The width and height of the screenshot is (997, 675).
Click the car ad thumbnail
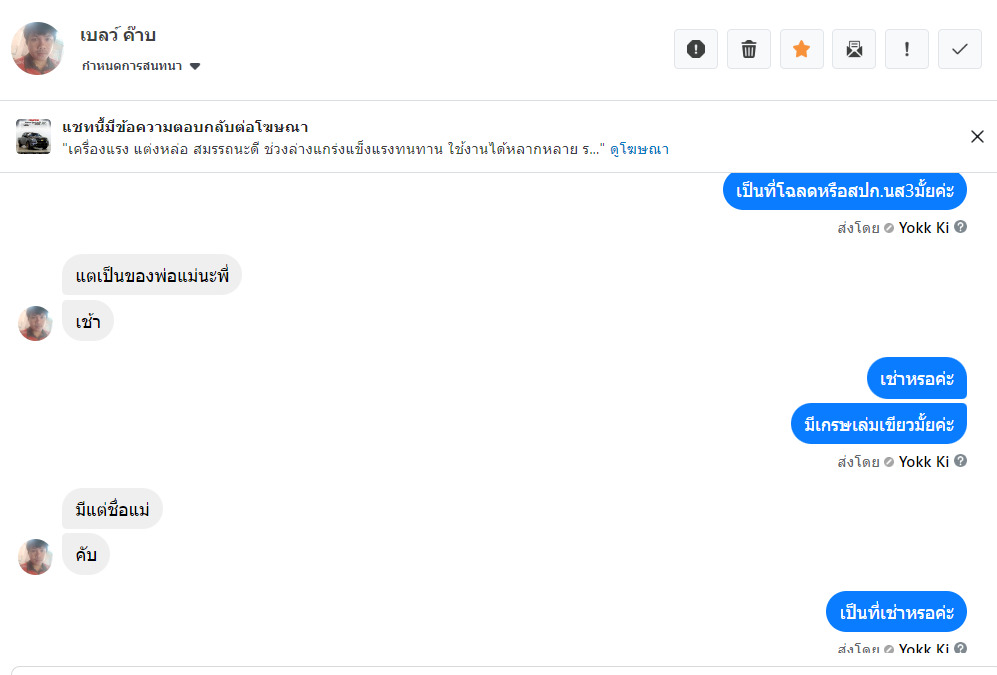point(33,137)
